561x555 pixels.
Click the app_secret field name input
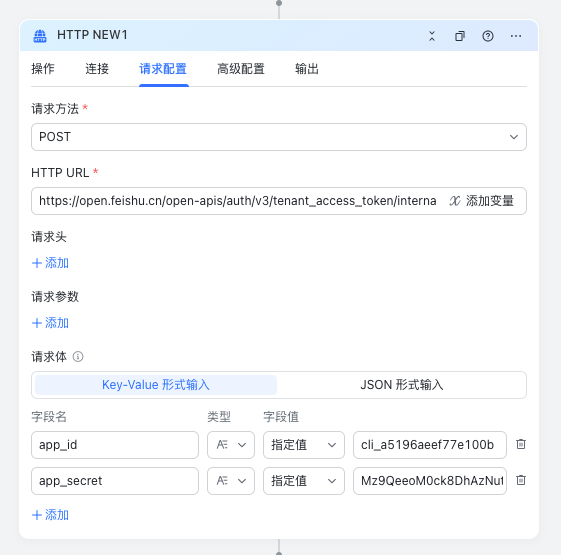(x=115, y=481)
